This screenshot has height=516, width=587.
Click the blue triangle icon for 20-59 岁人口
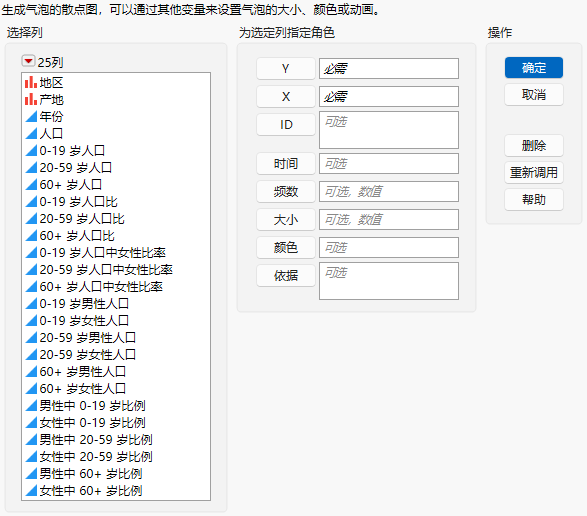coord(31,167)
